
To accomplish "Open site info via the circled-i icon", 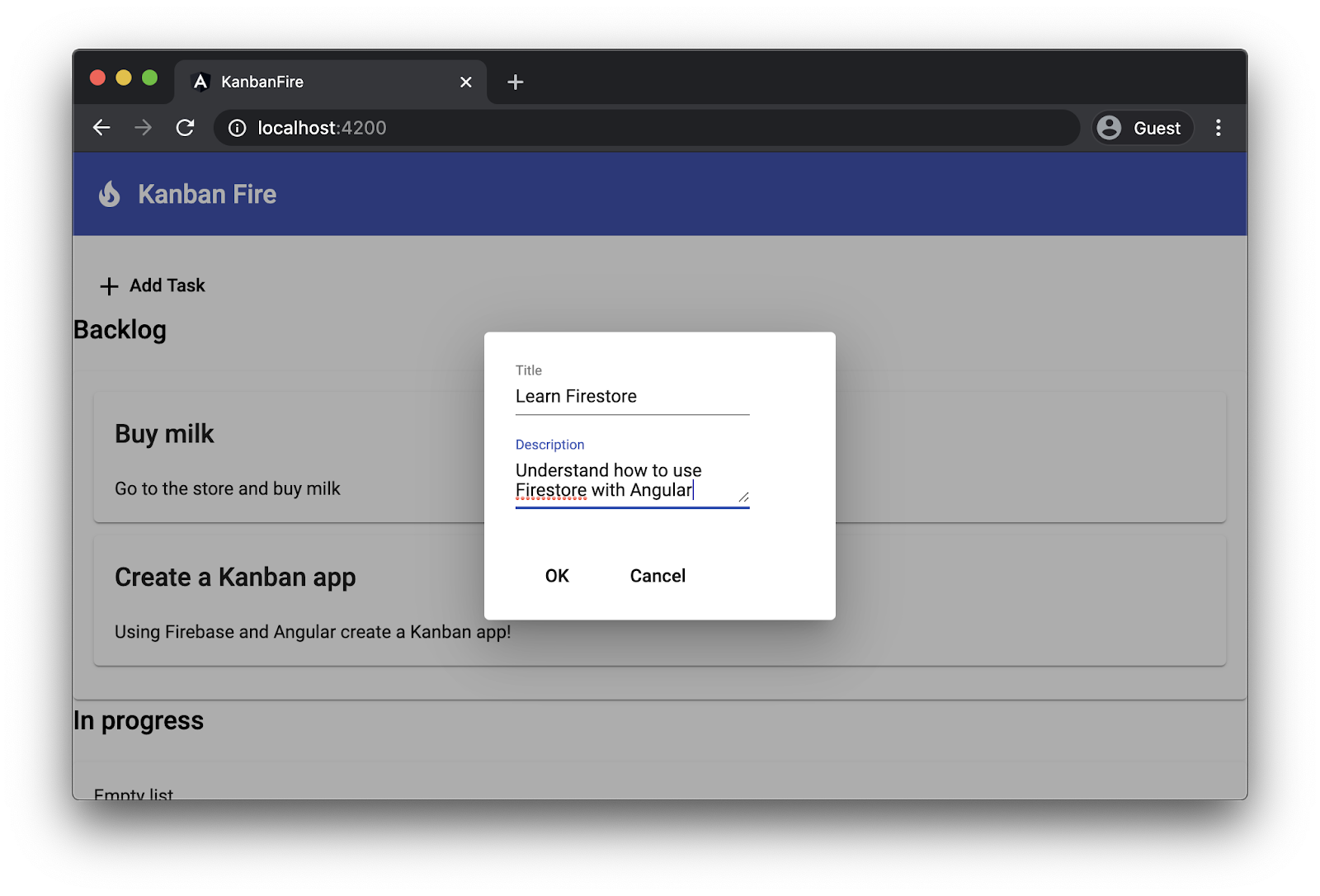I will tap(237, 128).
